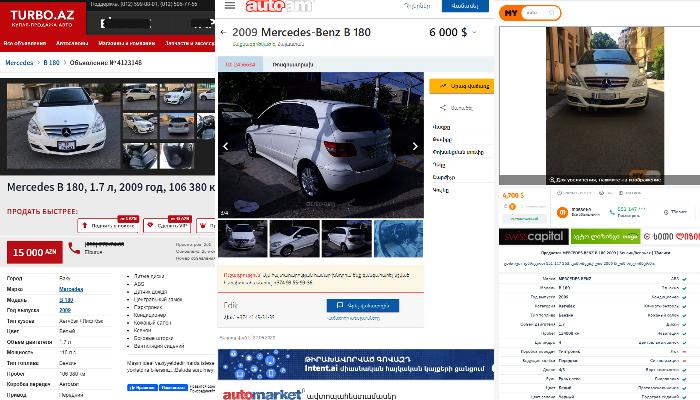Click the Mercedes brand link in the specs table
700x400 pixels.
point(71,289)
